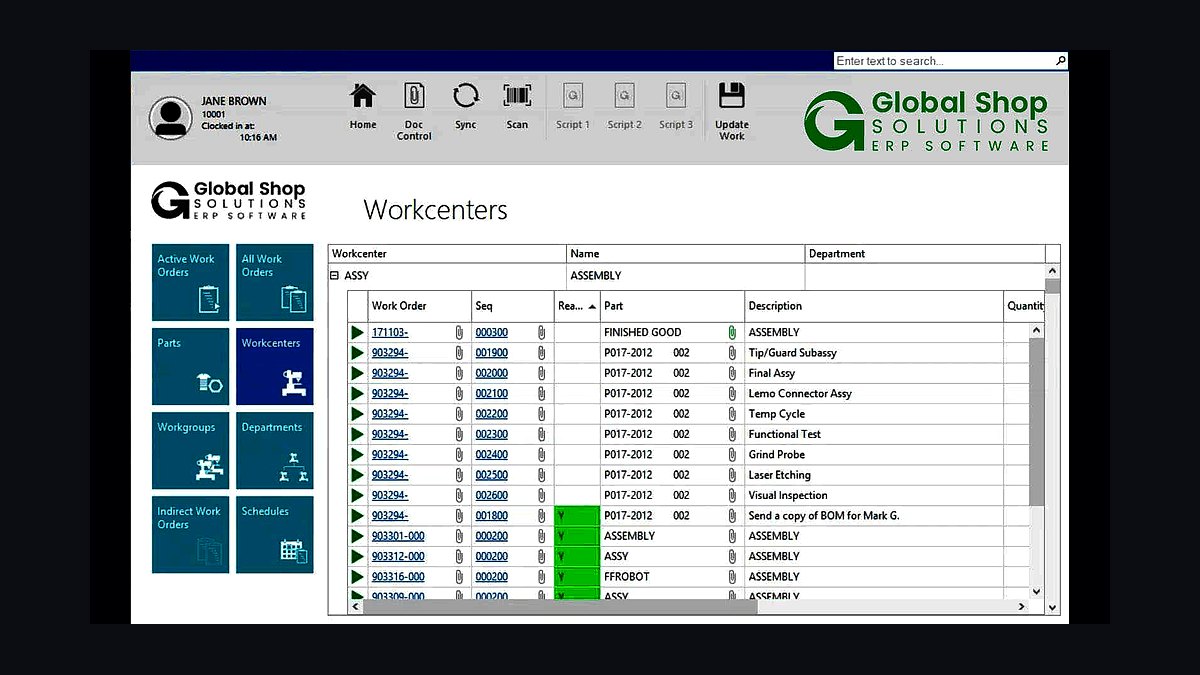Launch the barcode Scan tool
1200x675 pixels.
coord(517,106)
